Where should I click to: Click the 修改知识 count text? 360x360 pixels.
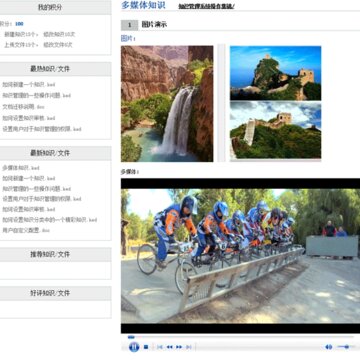click(59, 34)
